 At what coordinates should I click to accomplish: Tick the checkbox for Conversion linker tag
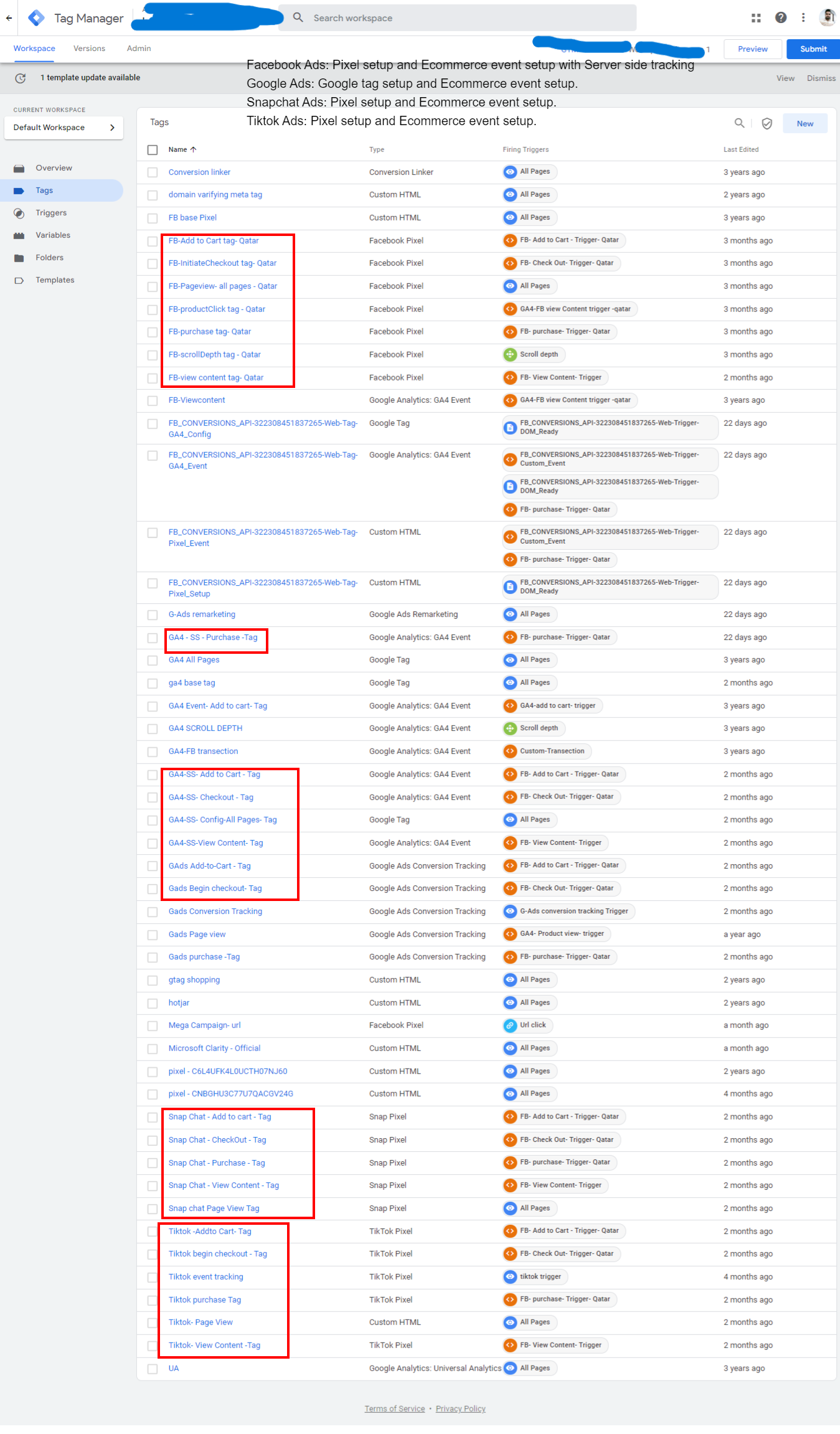click(153, 172)
